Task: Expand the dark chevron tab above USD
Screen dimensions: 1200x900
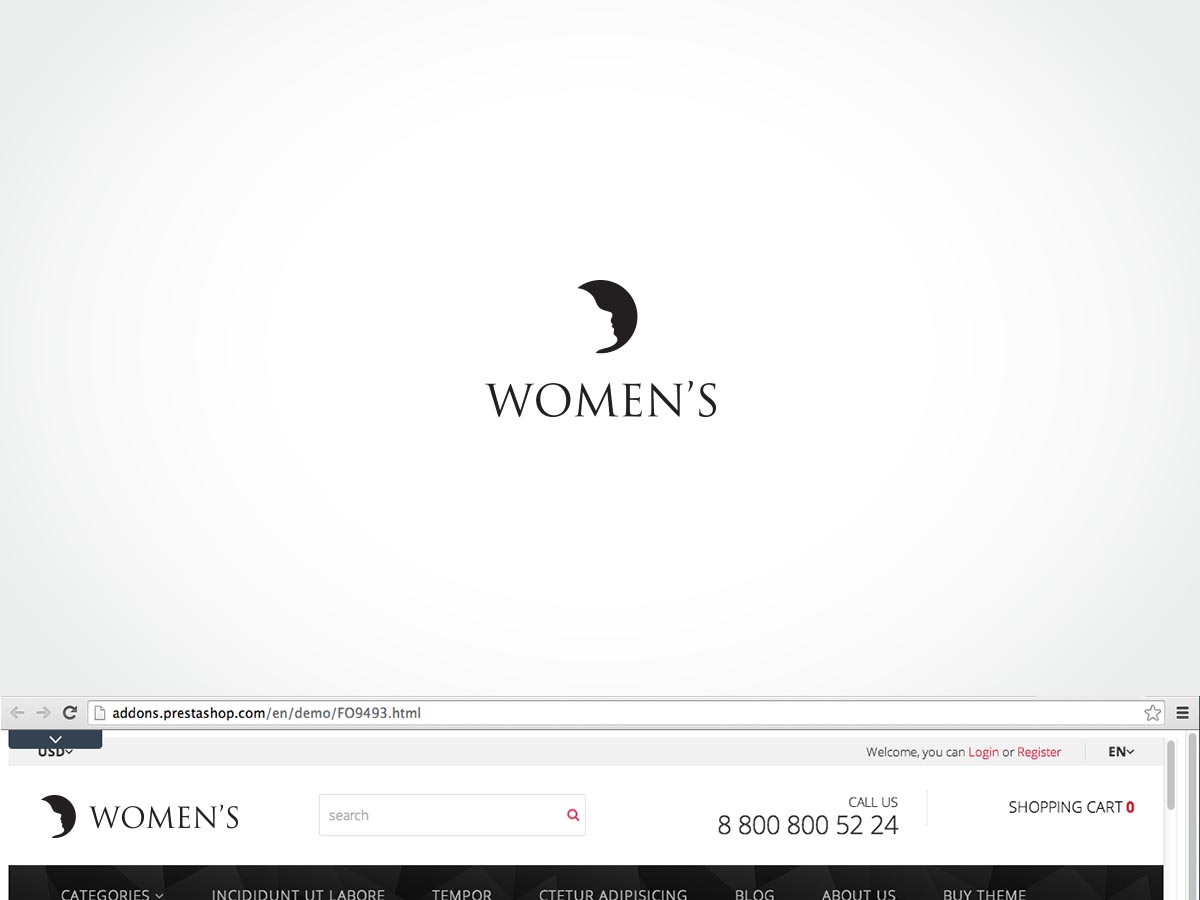Action: tap(55, 739)
